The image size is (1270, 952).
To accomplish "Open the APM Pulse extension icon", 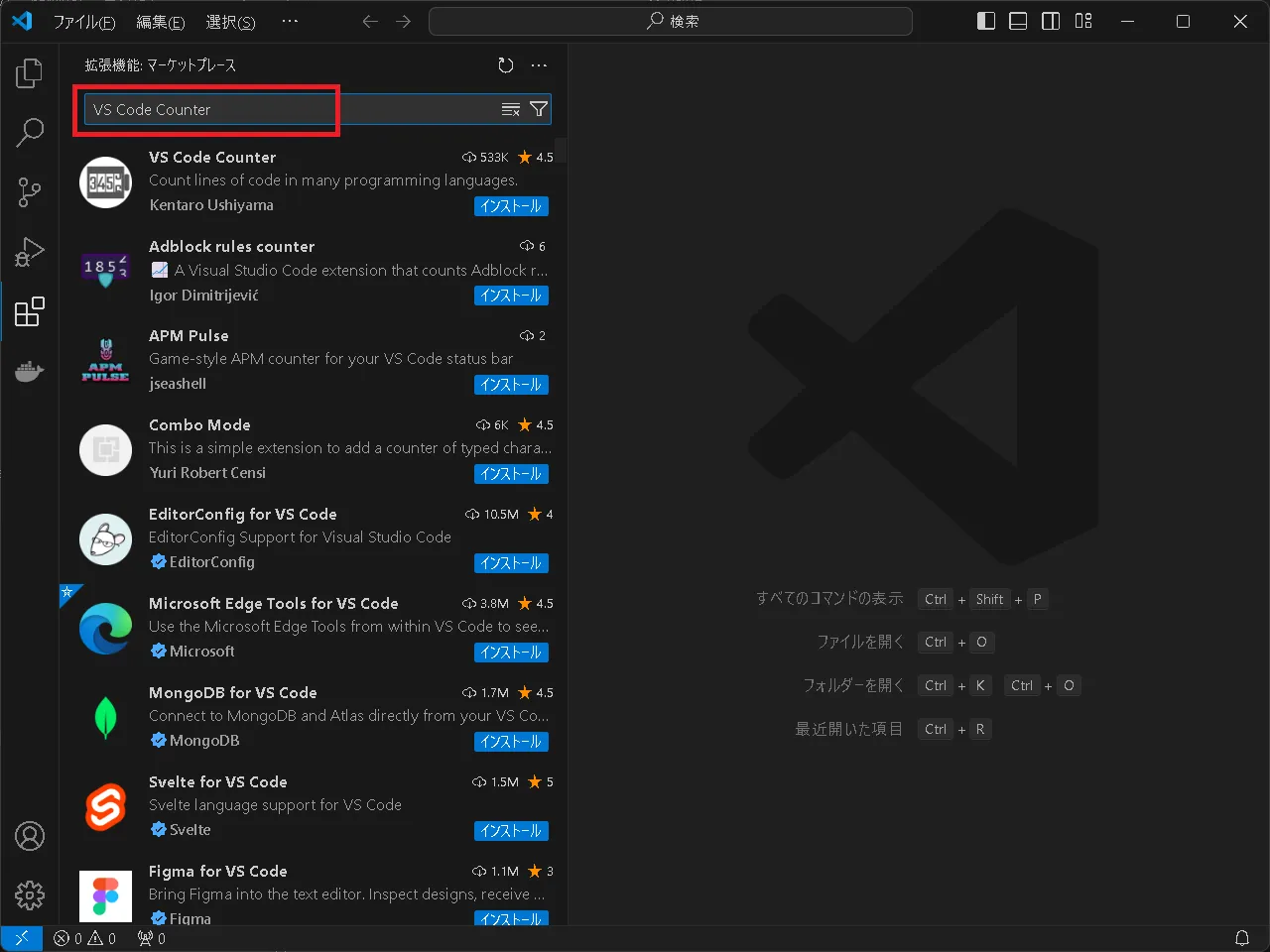I will point(105,361).
